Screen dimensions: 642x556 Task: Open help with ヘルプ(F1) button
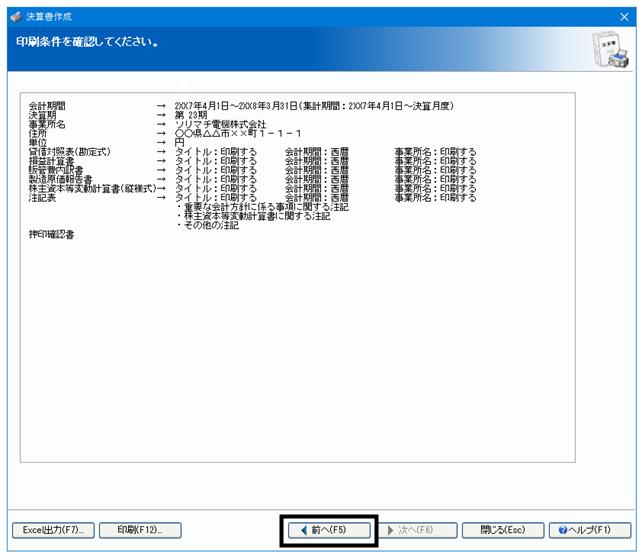click(590, 530)
